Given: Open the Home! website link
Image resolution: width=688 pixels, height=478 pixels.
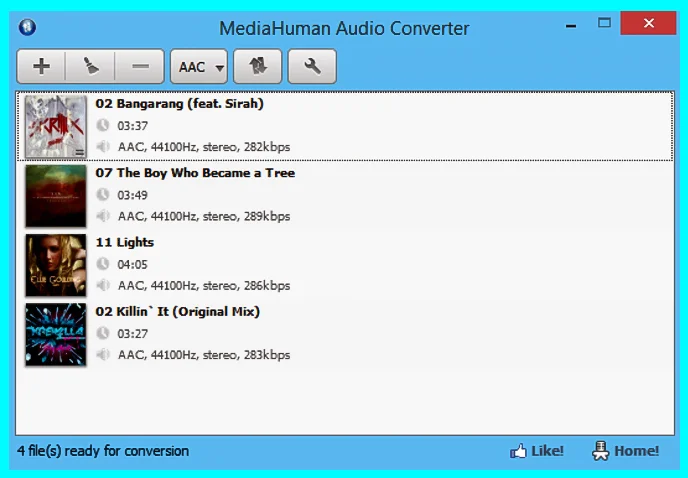Looking at the screenshot, I should (x=625, y=451).
